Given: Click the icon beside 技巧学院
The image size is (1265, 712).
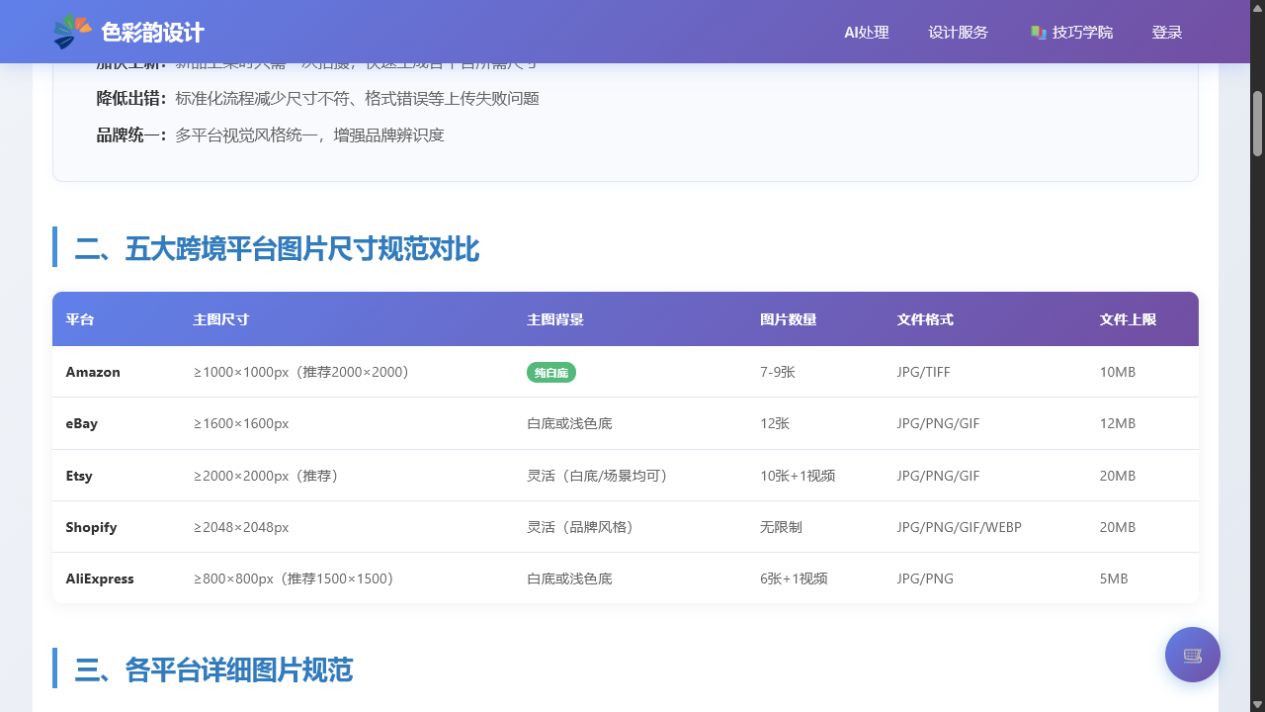Looking at the screenshot, I should 1038,32.
